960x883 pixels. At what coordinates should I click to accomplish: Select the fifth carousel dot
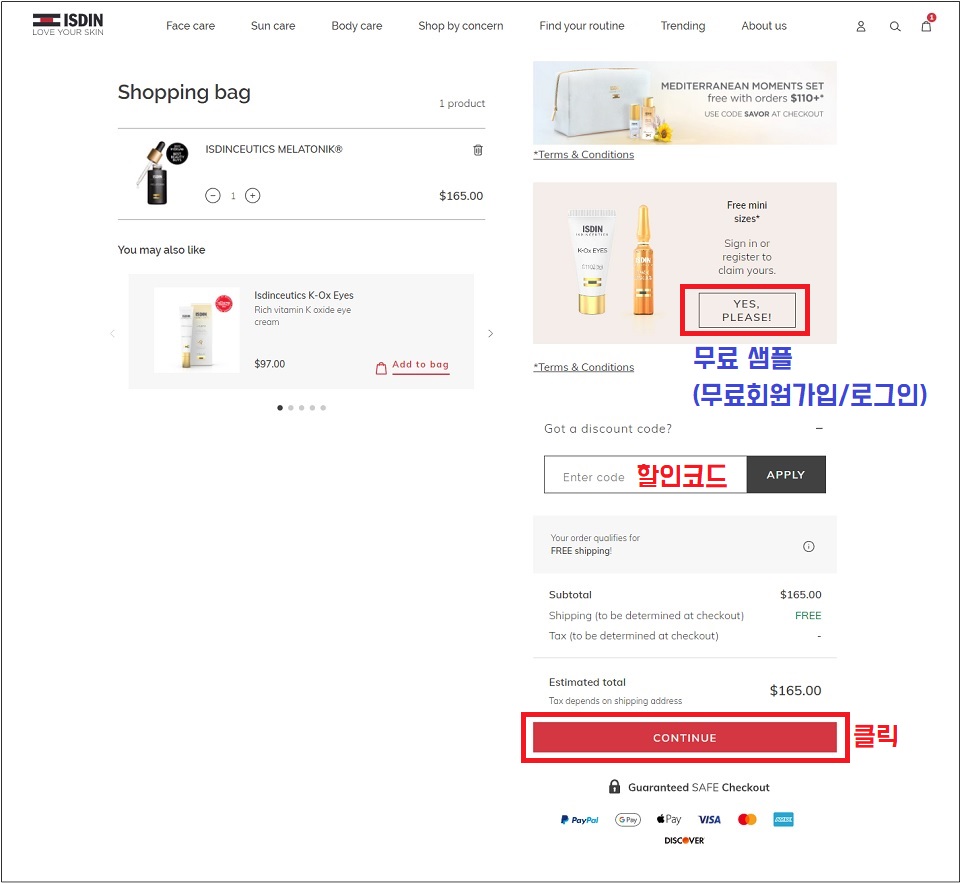click(323, 408)
